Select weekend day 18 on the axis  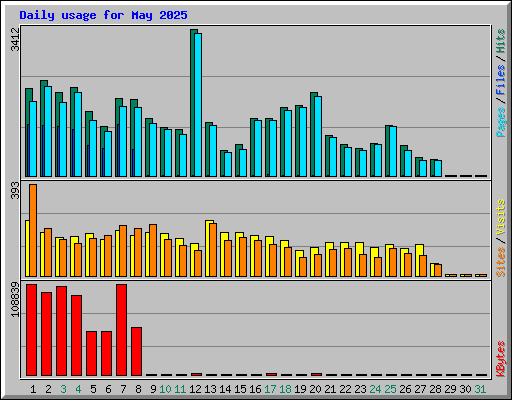coord(285,389)
